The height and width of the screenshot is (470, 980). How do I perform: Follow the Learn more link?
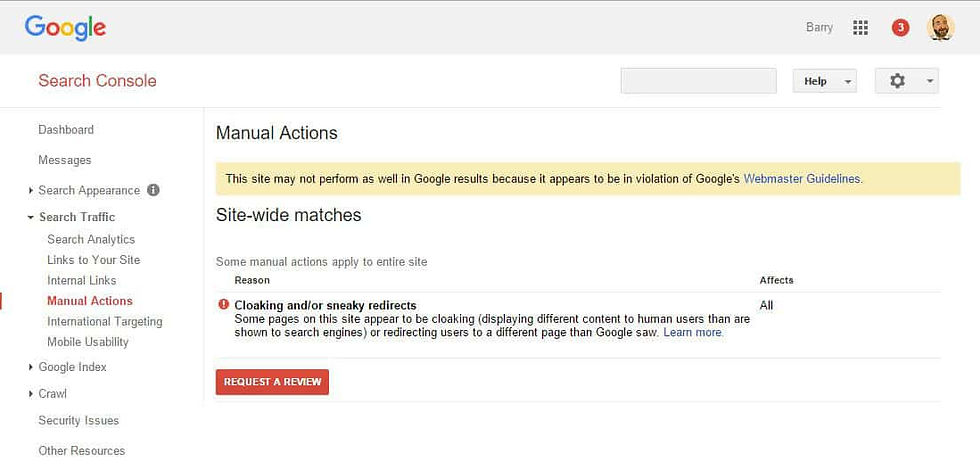(x=693, y=332)
